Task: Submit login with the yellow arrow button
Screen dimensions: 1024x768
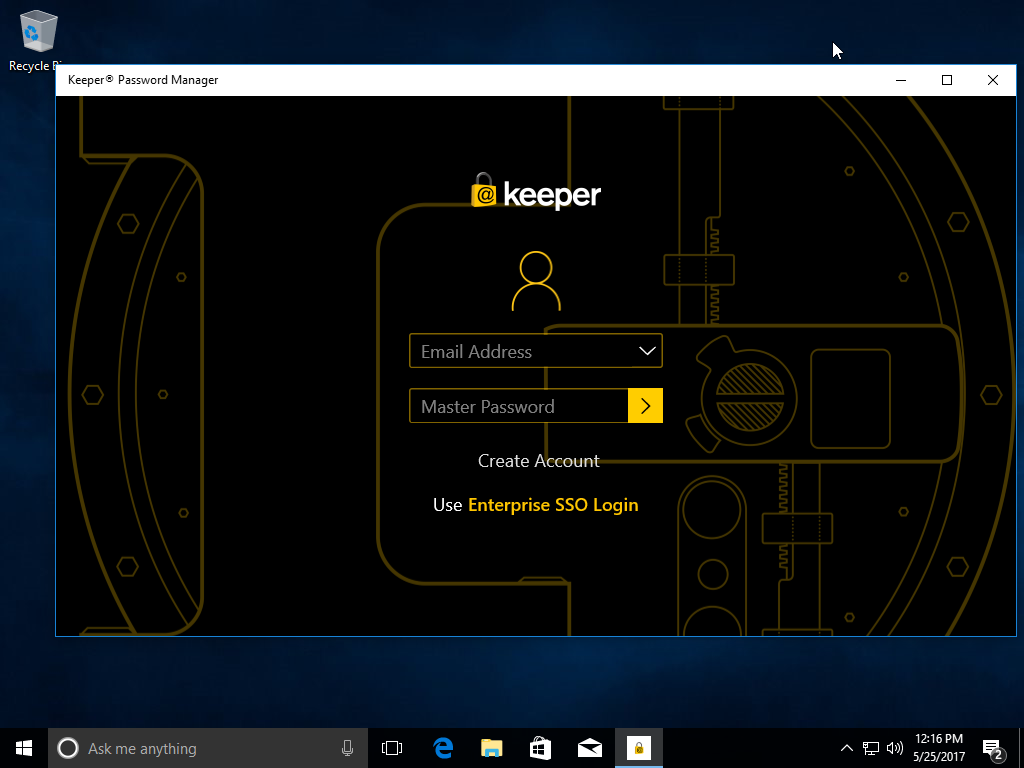Action: (645, 406)
